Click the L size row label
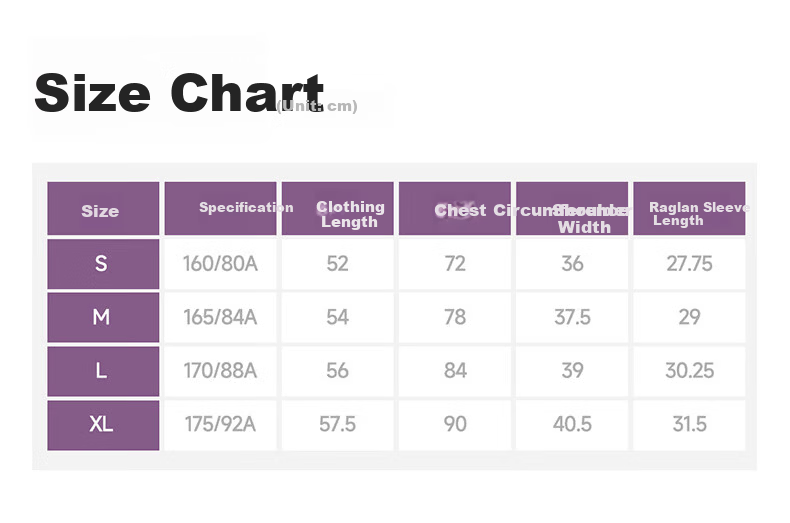790x523 pixels. [103, 371]
